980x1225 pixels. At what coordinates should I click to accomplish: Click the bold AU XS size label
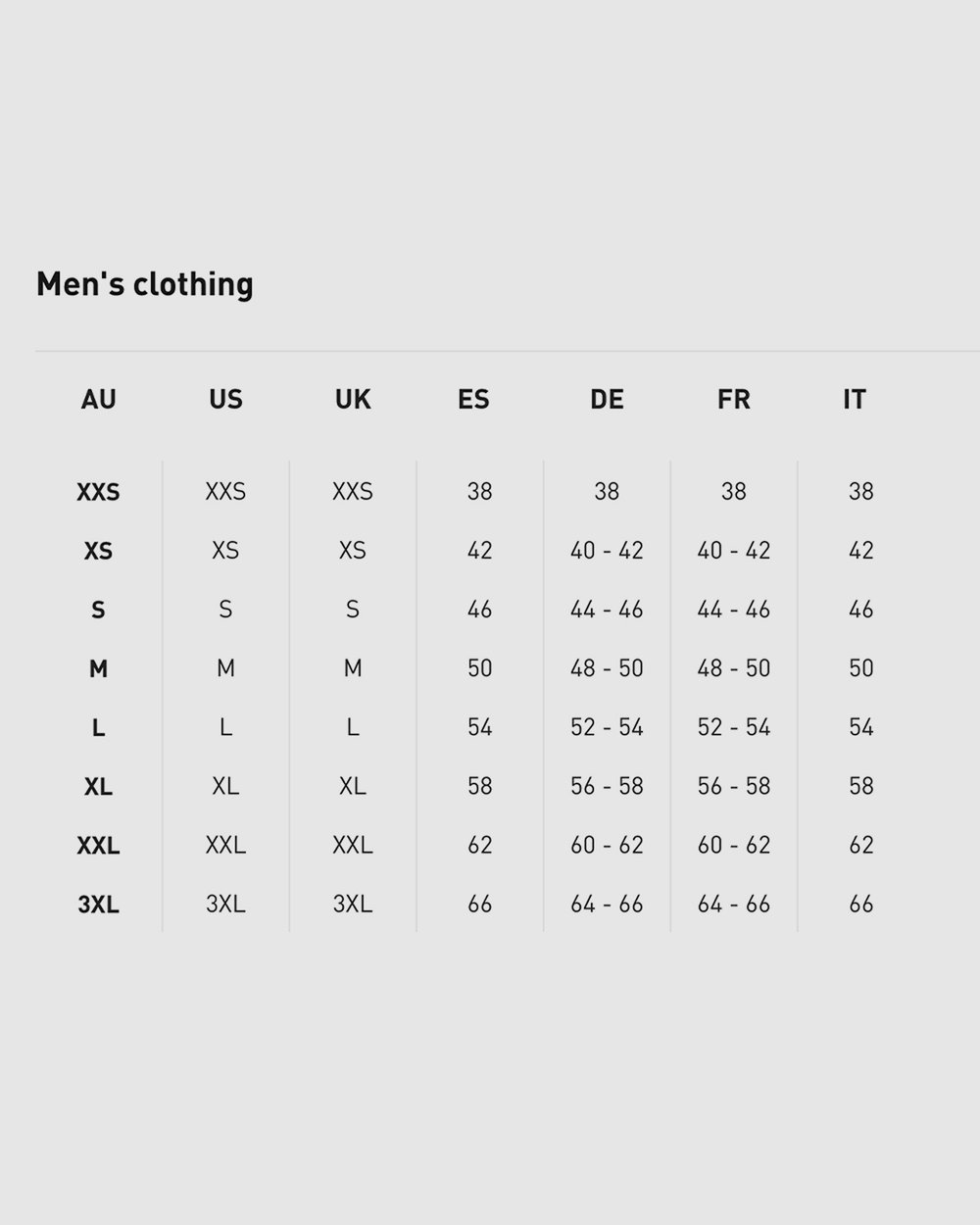coord(98,551)
